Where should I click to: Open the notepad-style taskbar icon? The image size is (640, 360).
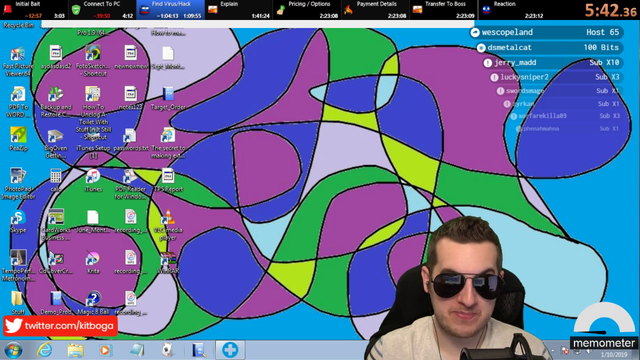pyautogui.click(x=137, y=350)
